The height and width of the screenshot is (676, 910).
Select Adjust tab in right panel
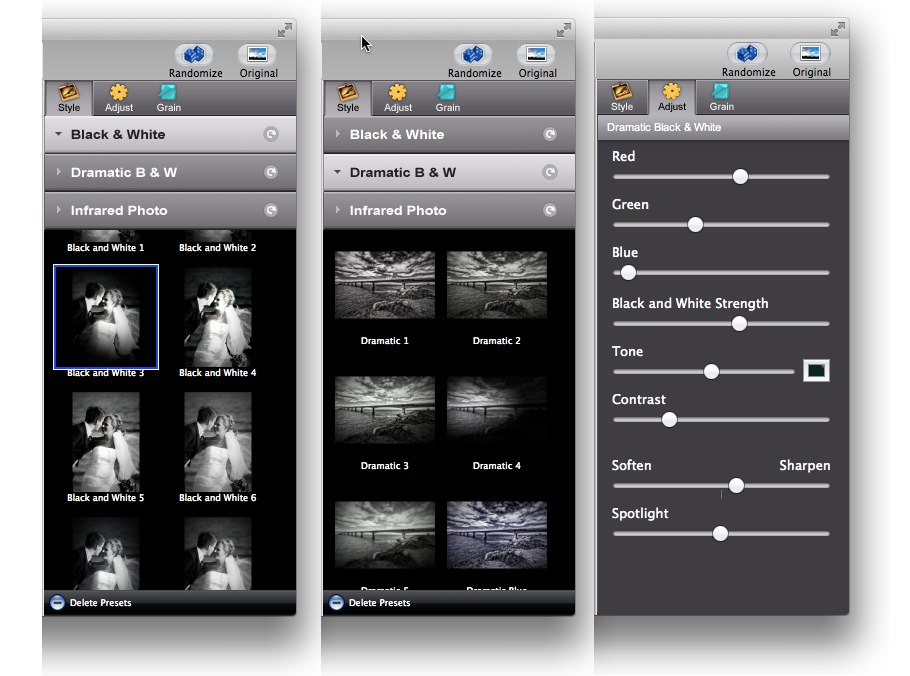(x=671, y=97)
